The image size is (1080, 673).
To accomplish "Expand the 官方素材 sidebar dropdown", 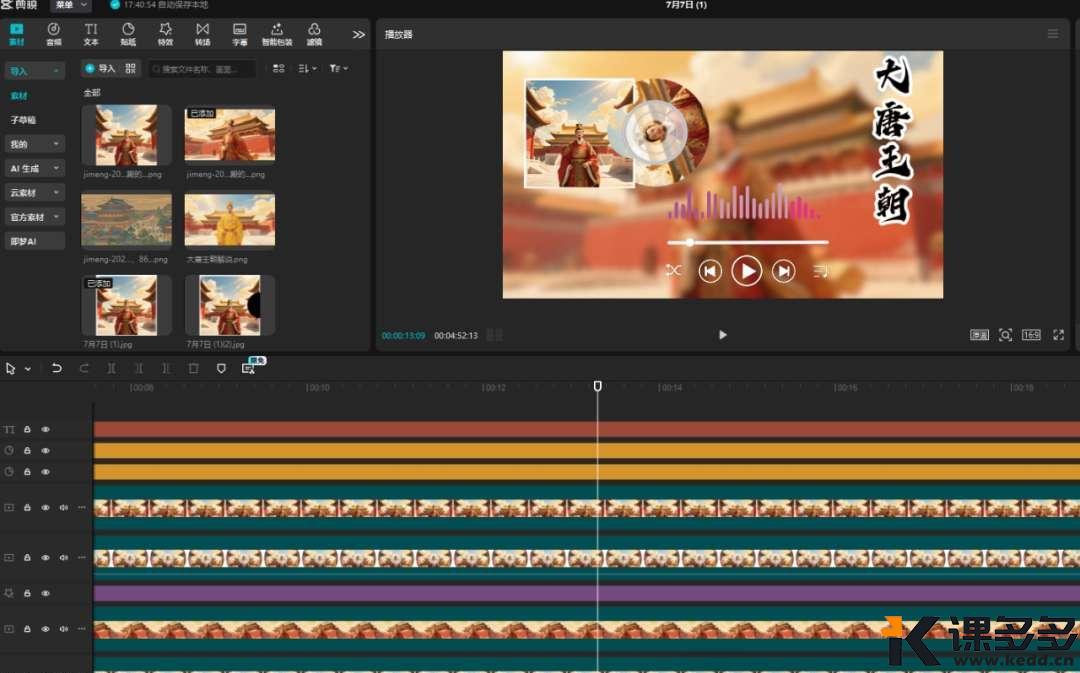I will (x=35, y=217).
